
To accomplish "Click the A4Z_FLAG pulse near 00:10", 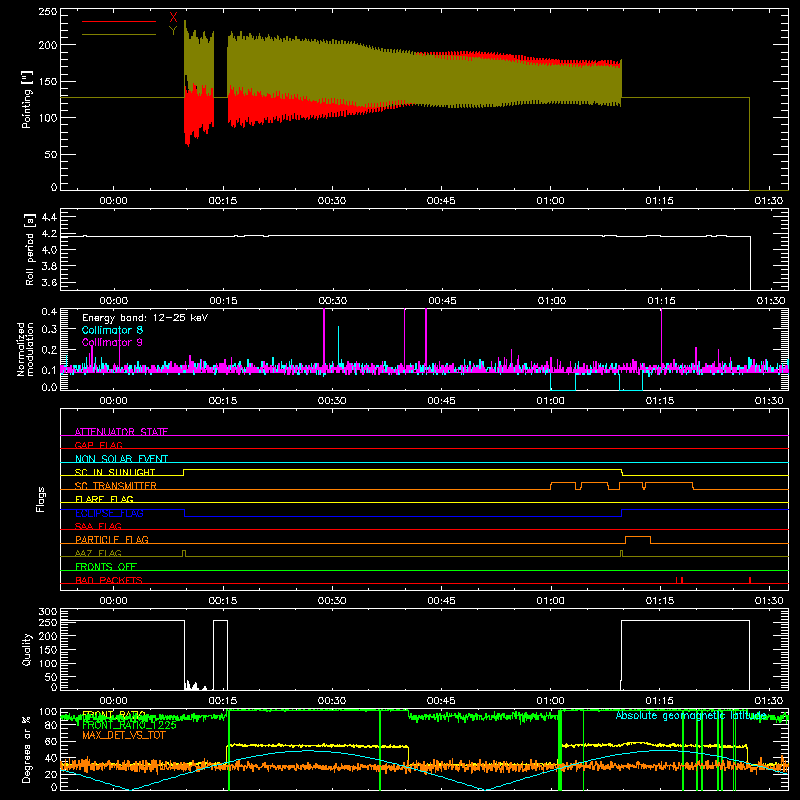I will 184,554.
